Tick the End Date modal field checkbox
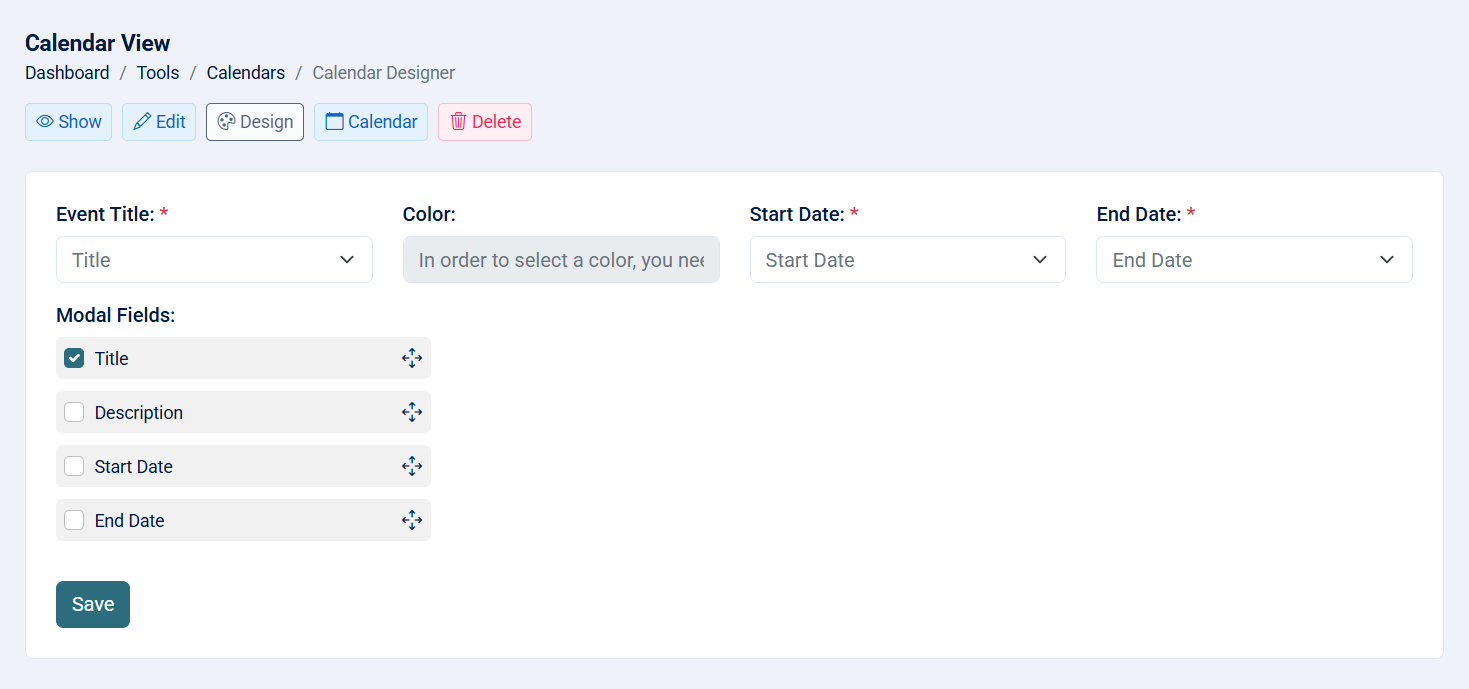 coord(74,520)
